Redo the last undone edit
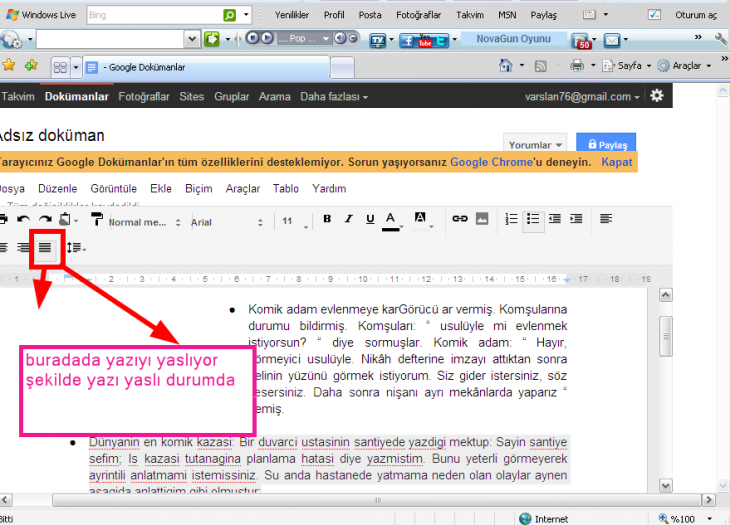This screenshot has height=525, width=730. coord(45,219)
